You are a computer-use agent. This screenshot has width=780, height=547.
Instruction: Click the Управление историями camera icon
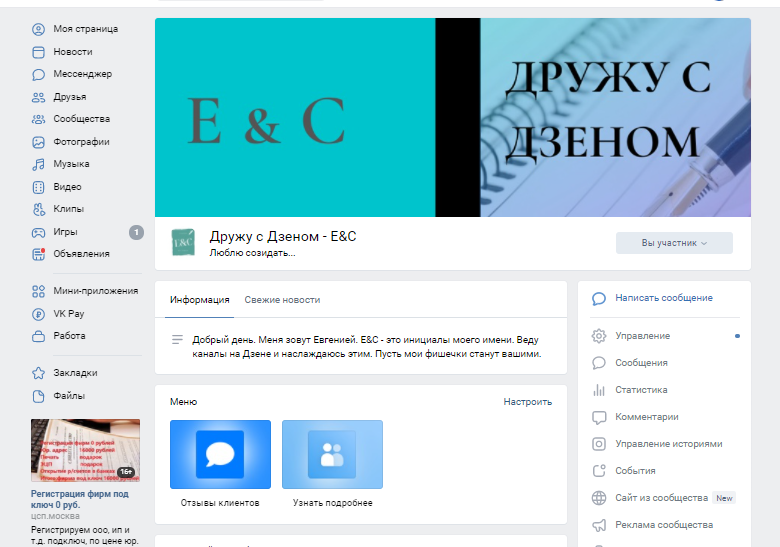[599, 444]
